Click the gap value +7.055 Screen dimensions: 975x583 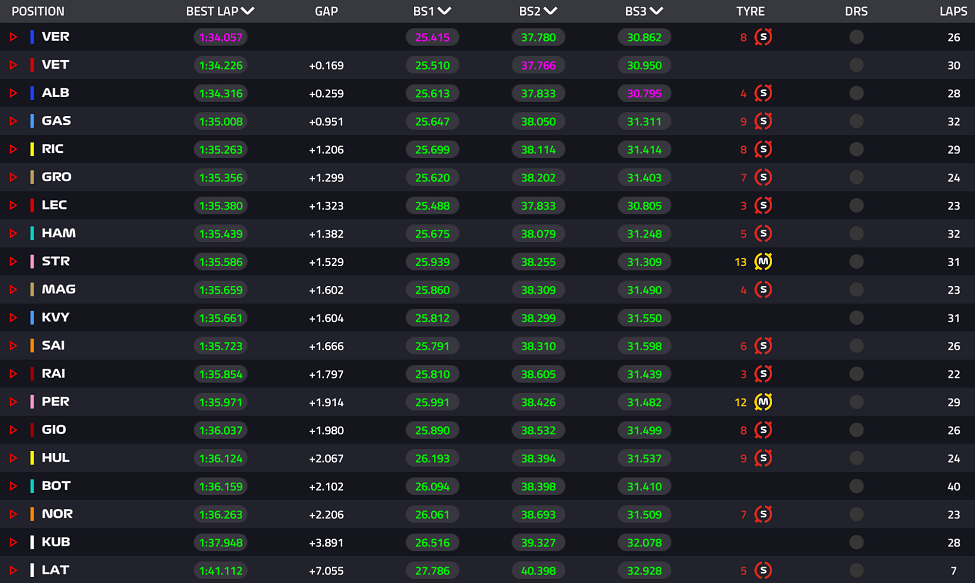click(x=326, y=571)
